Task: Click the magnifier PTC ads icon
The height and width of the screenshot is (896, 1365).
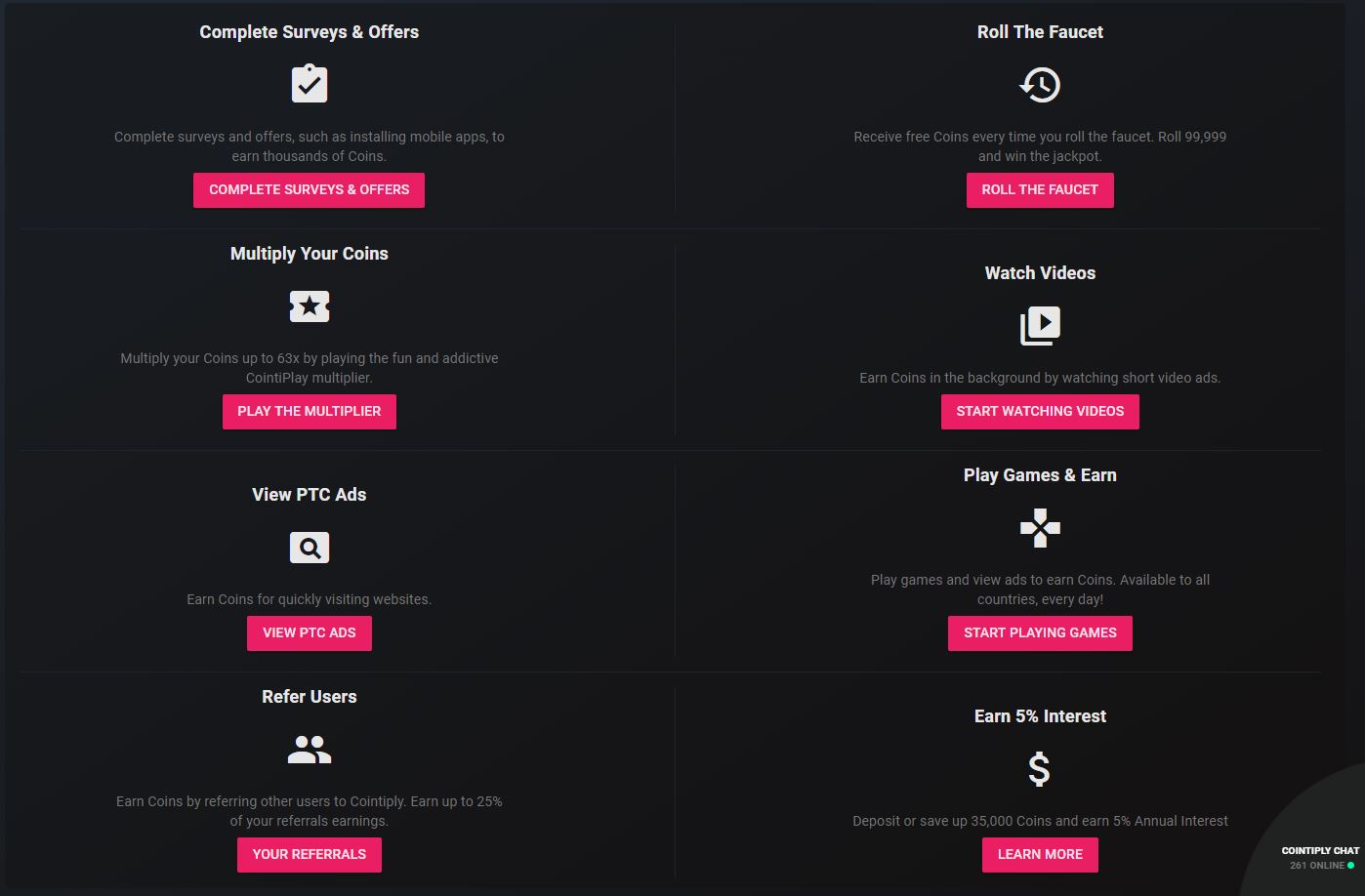Action: pos(310,548)
